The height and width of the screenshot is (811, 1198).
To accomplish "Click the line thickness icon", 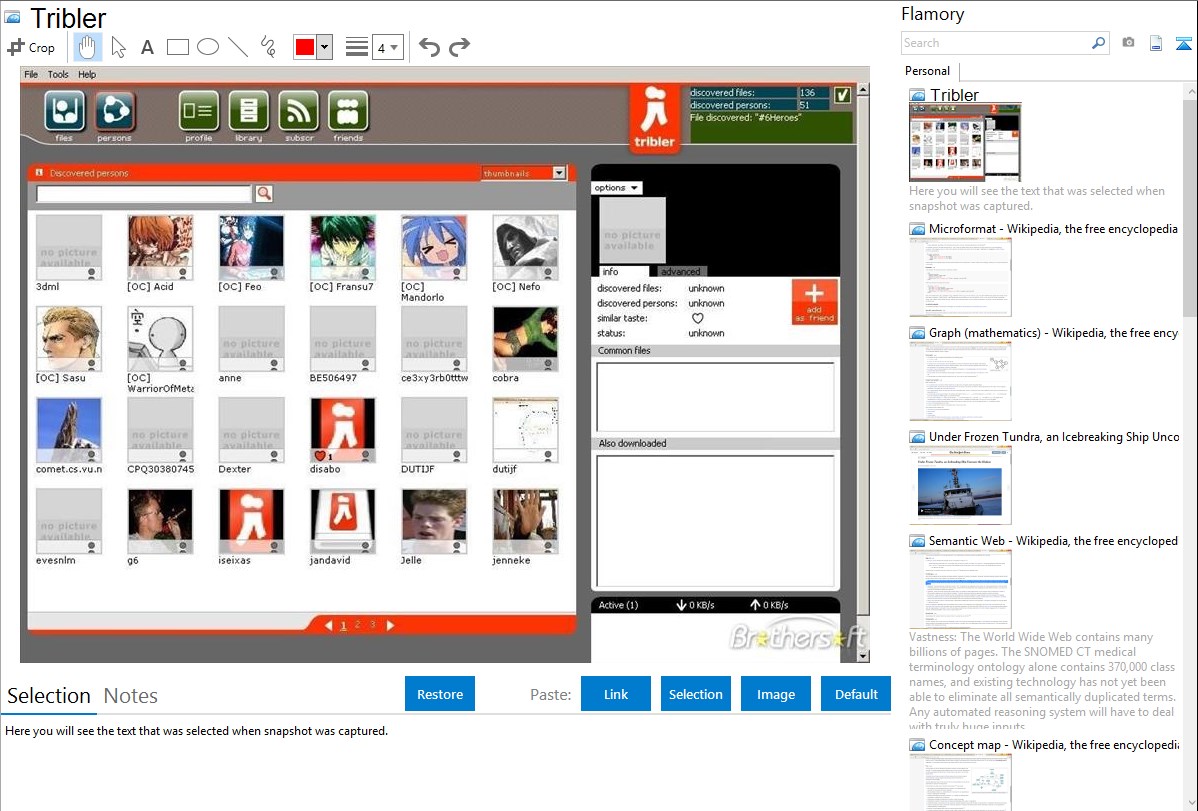I will point(357,47).
